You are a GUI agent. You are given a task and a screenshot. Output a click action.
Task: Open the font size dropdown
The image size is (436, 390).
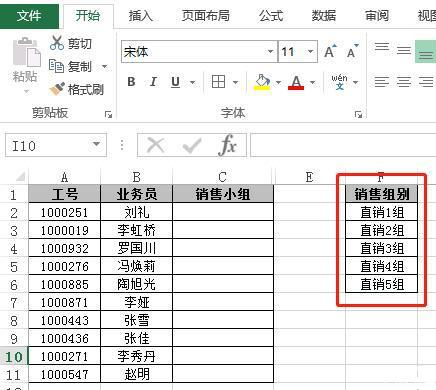(x=311, y=51)
